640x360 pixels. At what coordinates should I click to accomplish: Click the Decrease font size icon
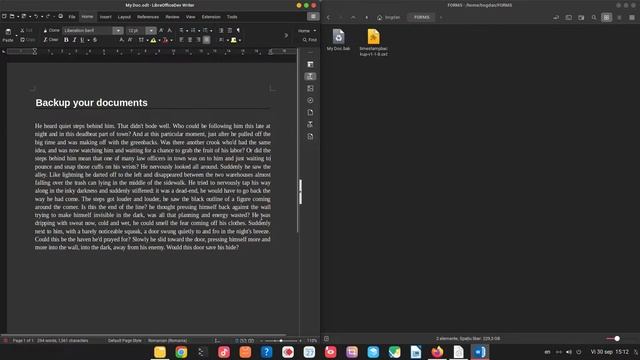coord(170,30)
